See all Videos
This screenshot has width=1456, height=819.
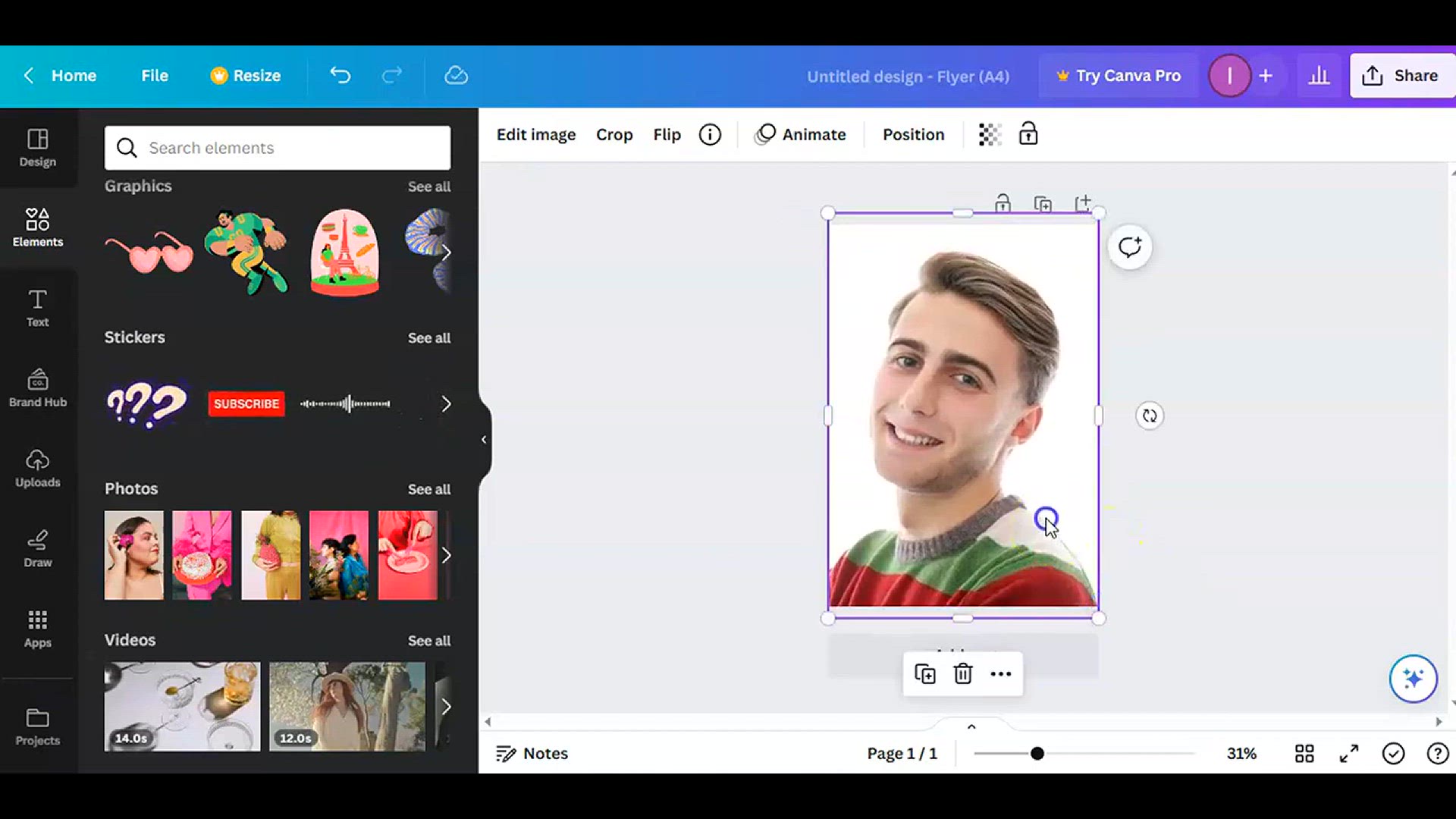coord(429,641)
